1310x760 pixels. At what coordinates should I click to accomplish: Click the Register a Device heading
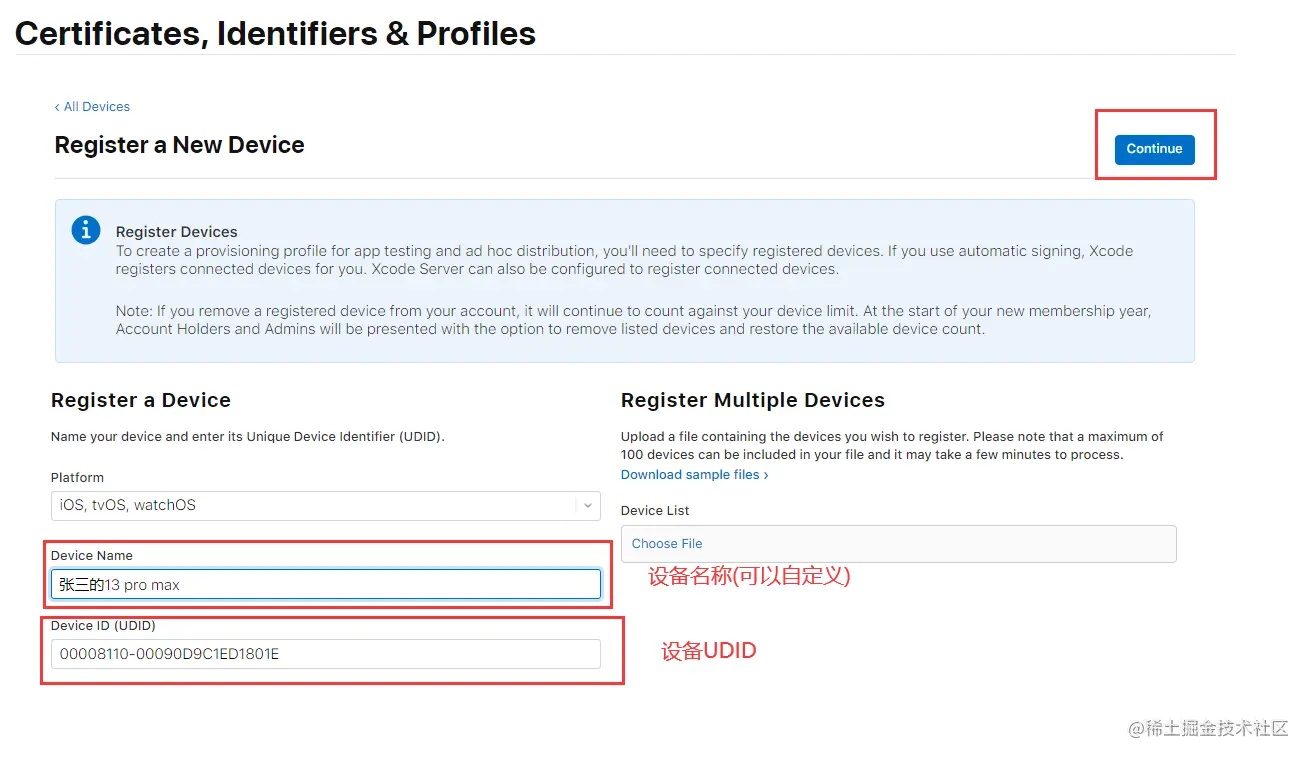tap(141, 400)
